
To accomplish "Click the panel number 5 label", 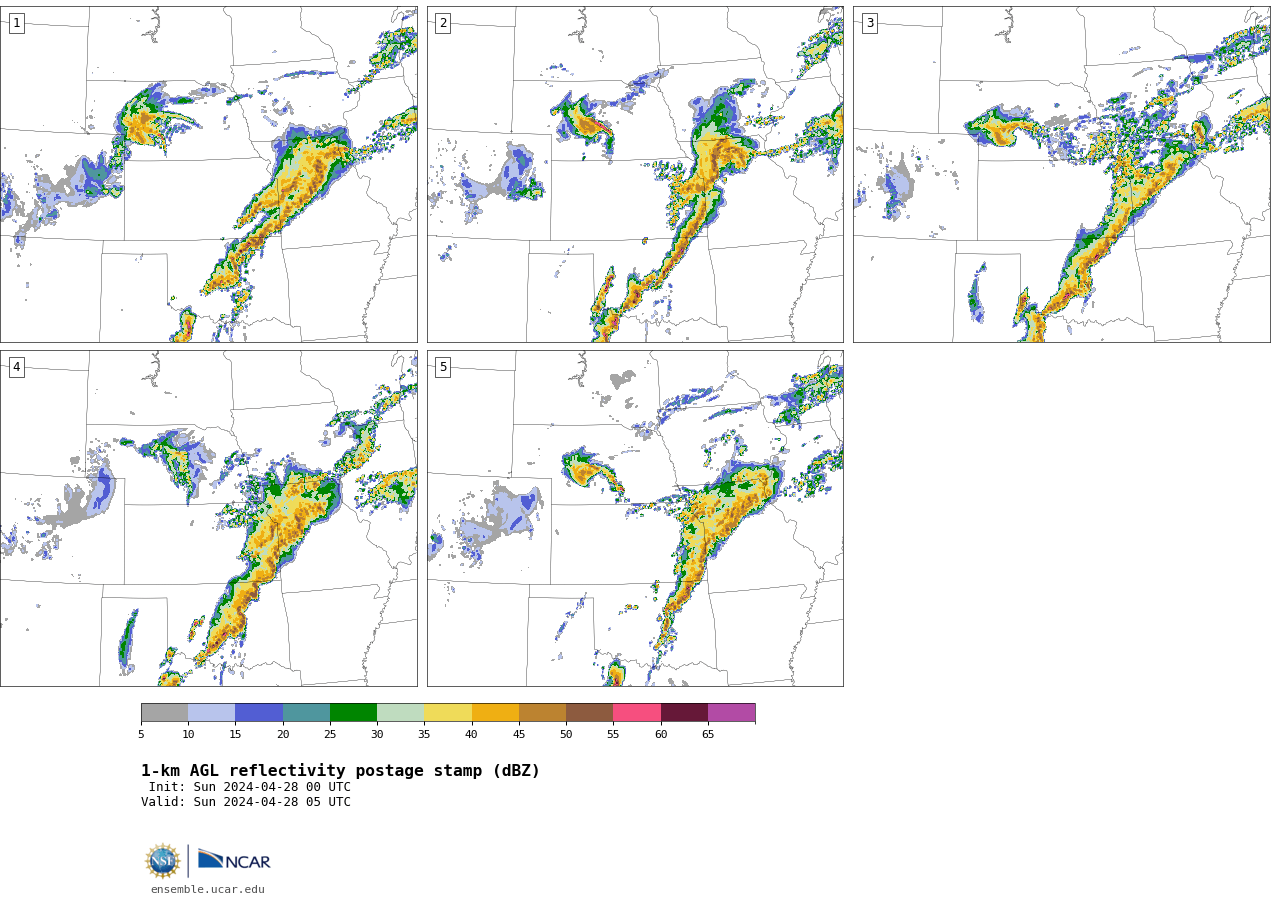I will (x=443, y=367).
